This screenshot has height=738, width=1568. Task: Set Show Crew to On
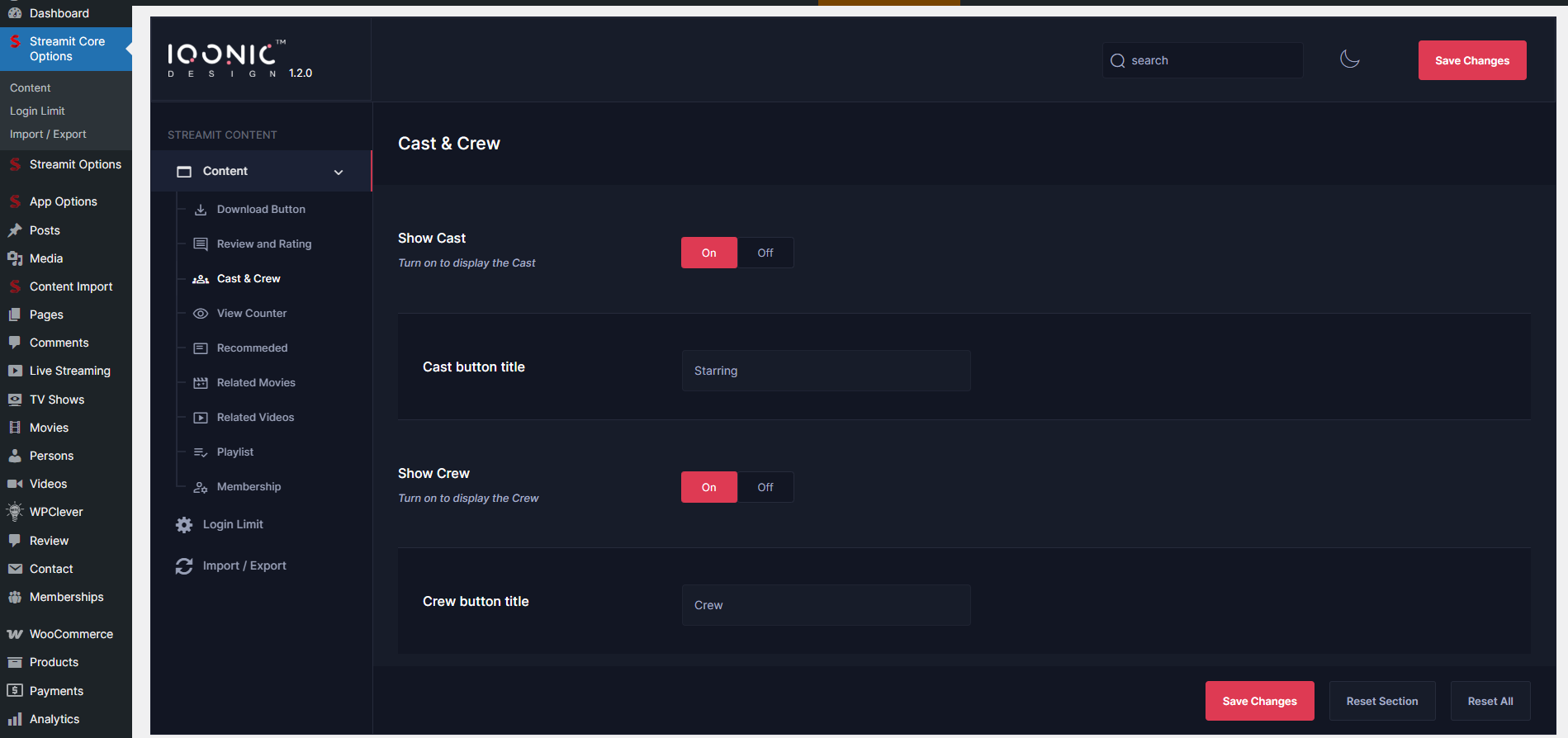point(708,487)
